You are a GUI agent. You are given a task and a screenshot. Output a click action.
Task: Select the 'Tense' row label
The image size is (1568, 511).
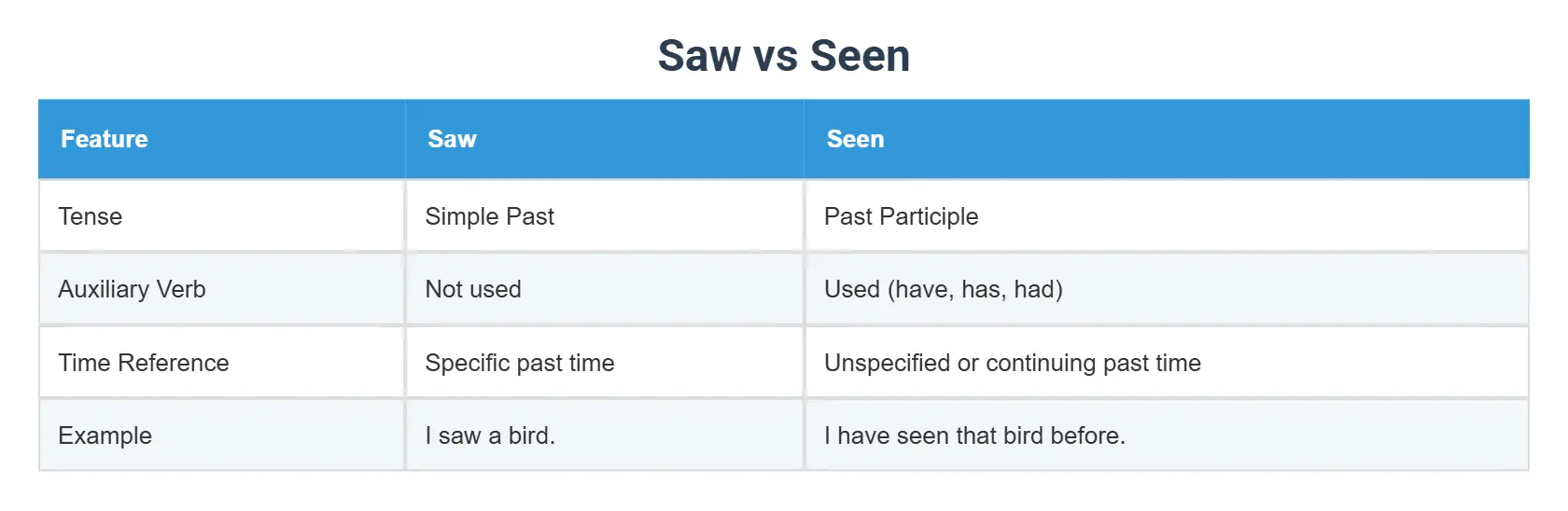91,216
